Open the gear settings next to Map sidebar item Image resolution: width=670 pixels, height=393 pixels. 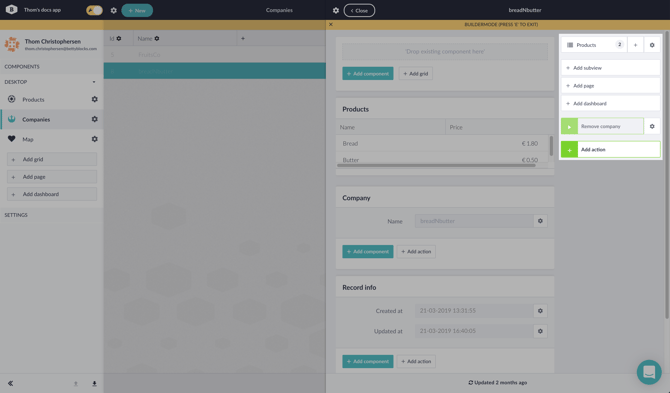click(94, 139)
